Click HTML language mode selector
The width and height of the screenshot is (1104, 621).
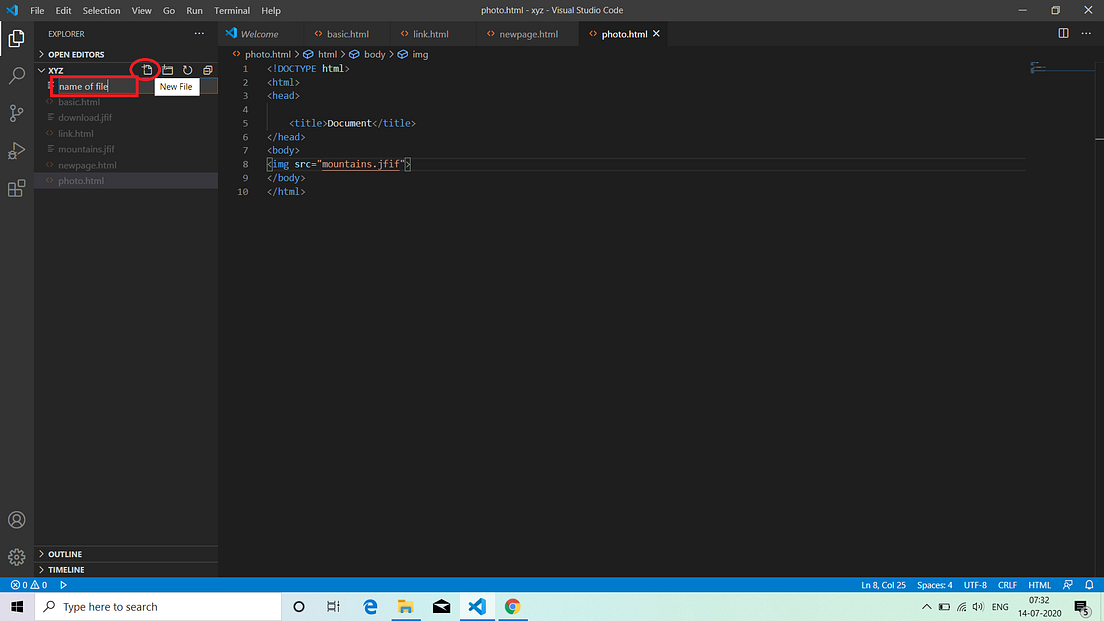[1039, 585]
